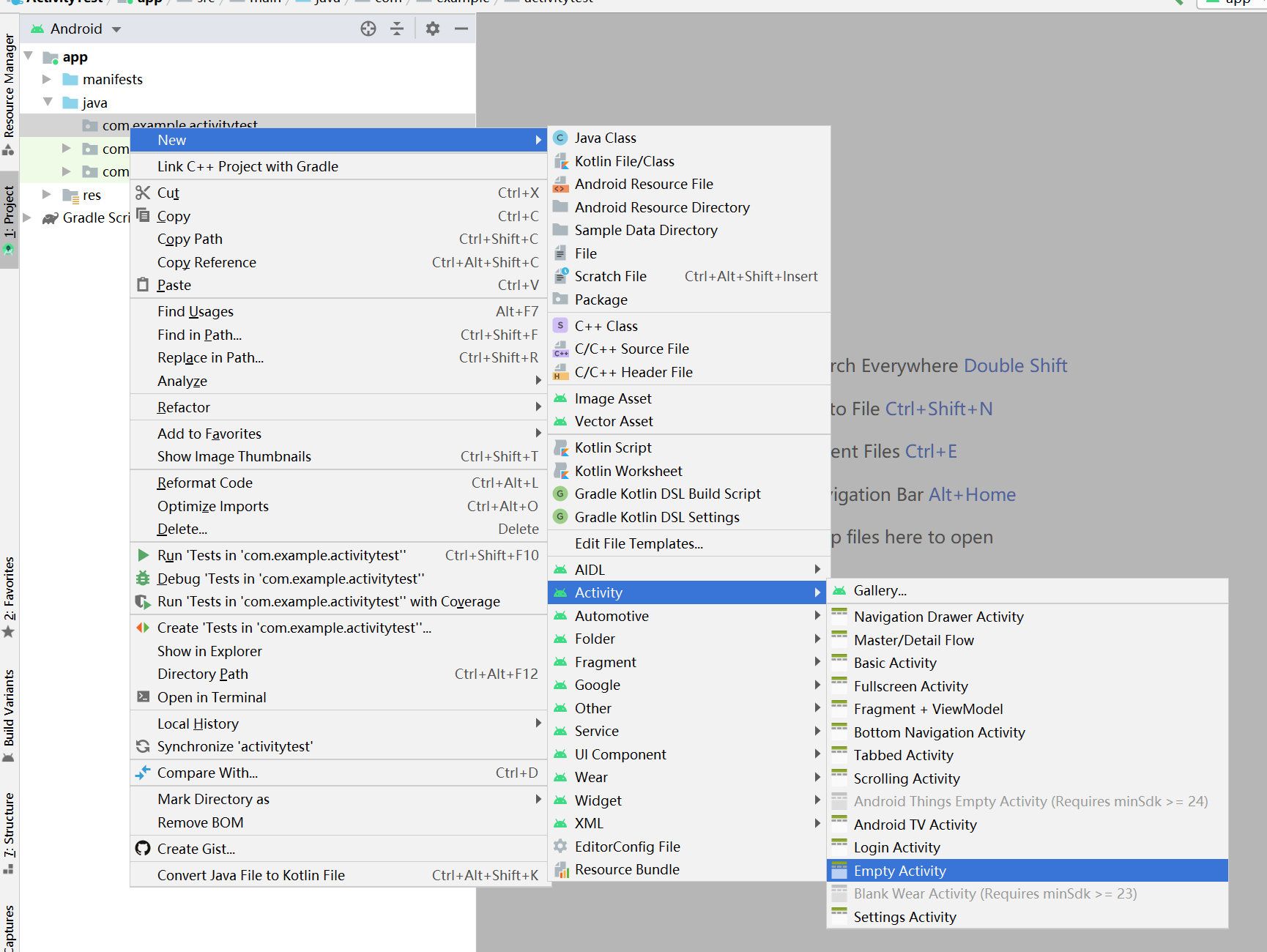Click Gallery... at the top of Activity templates
This screenshot has height=952, width=1267.
pos(880,590)
